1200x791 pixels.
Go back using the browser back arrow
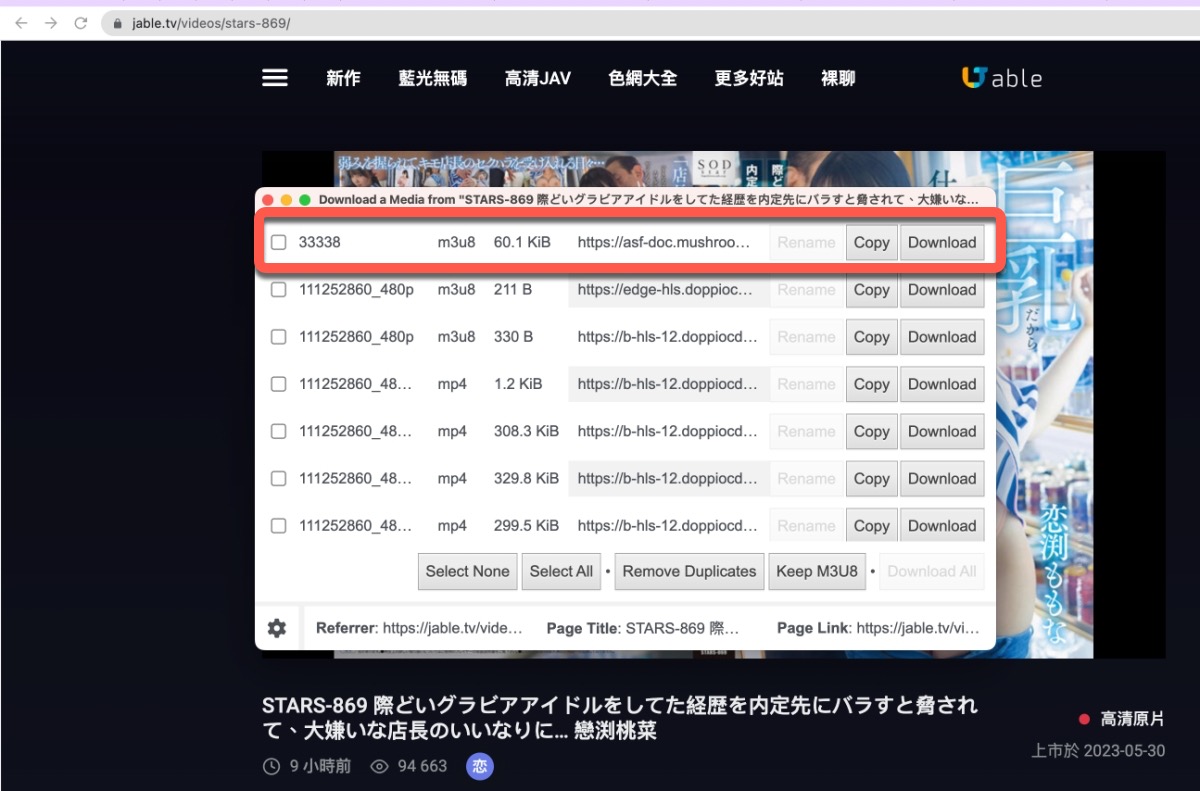click(x=21, y=23)
